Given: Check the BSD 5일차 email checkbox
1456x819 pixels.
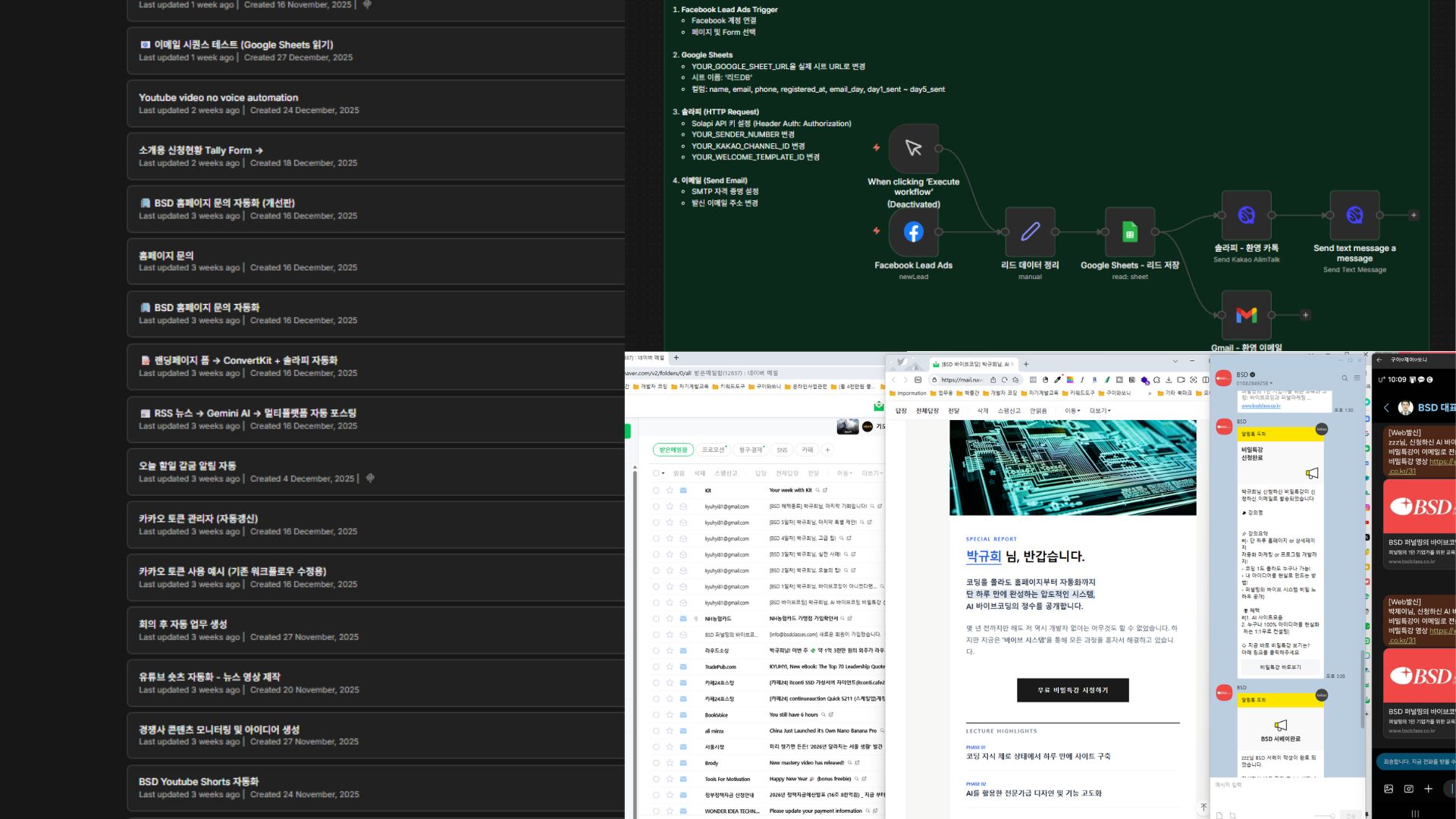Looking at the screenshot, I should pos(656,522).
